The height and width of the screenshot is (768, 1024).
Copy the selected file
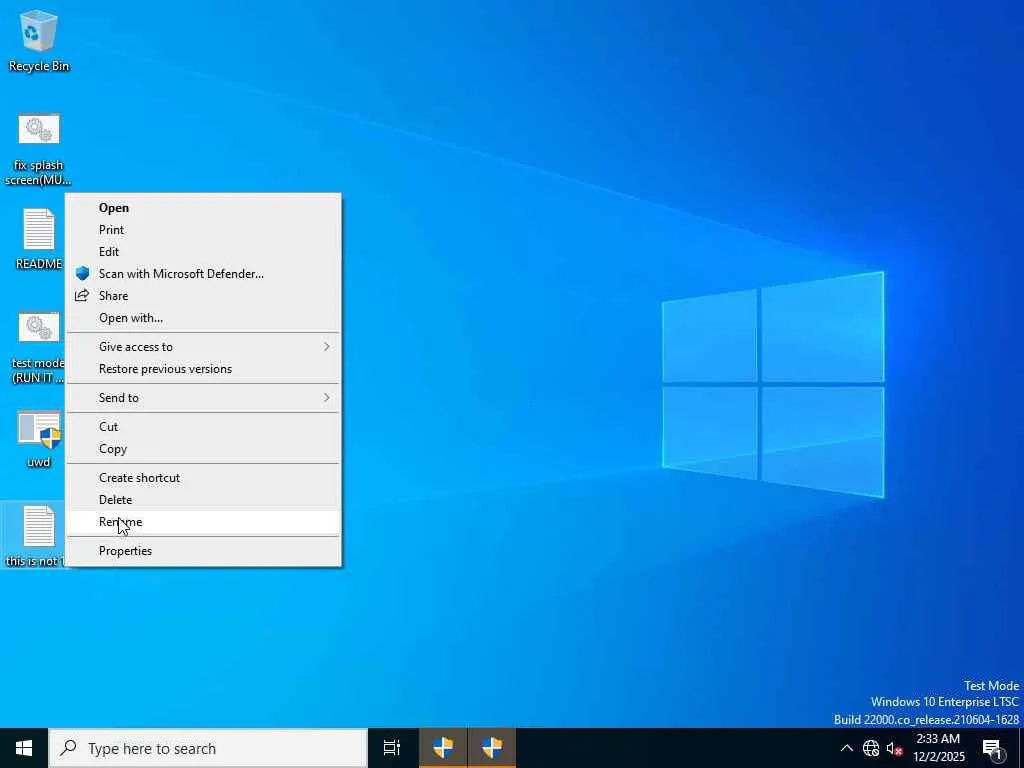(x=203, y=449)
